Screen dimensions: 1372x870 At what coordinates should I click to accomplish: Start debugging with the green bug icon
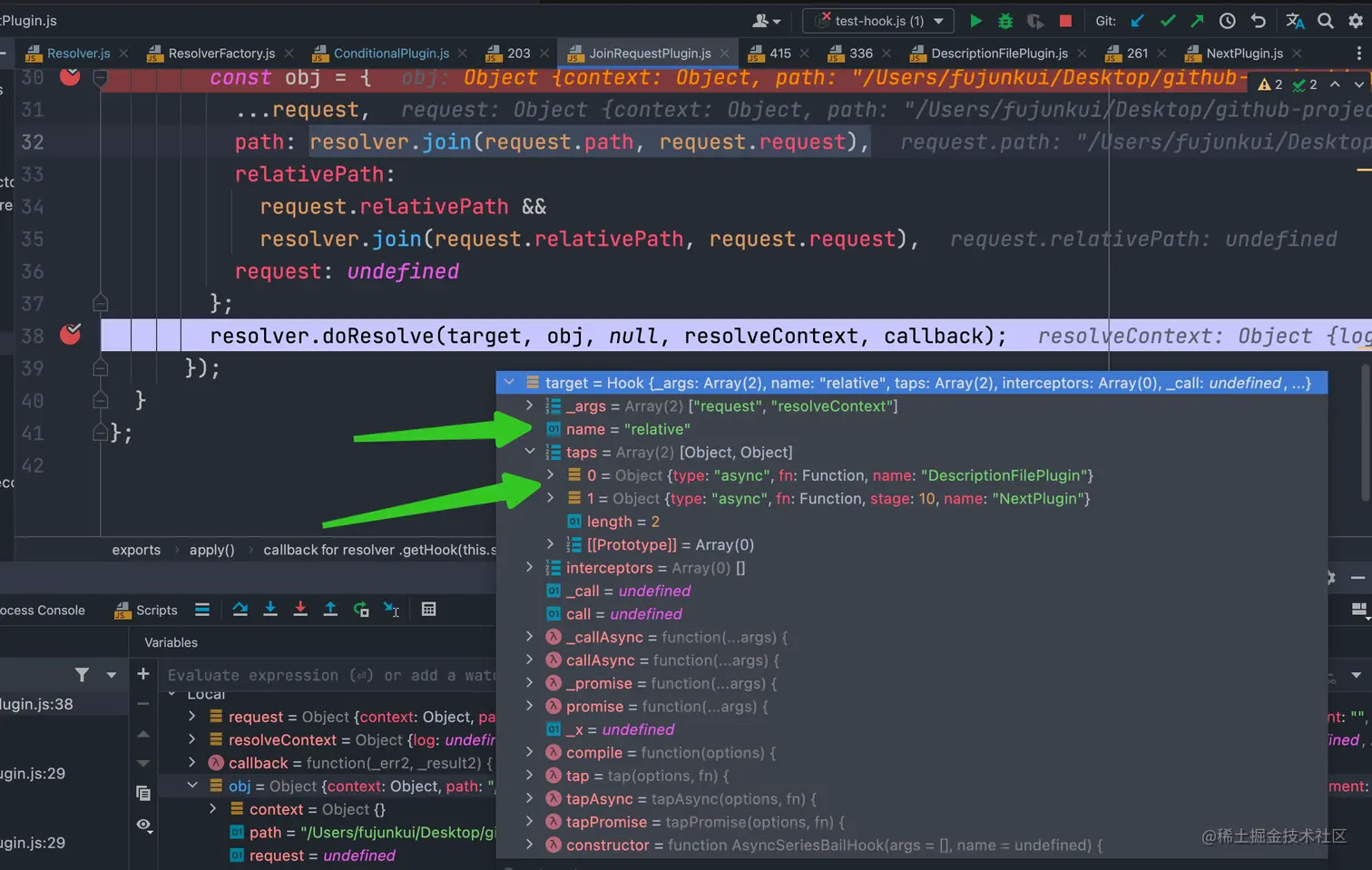(1005, 21)
